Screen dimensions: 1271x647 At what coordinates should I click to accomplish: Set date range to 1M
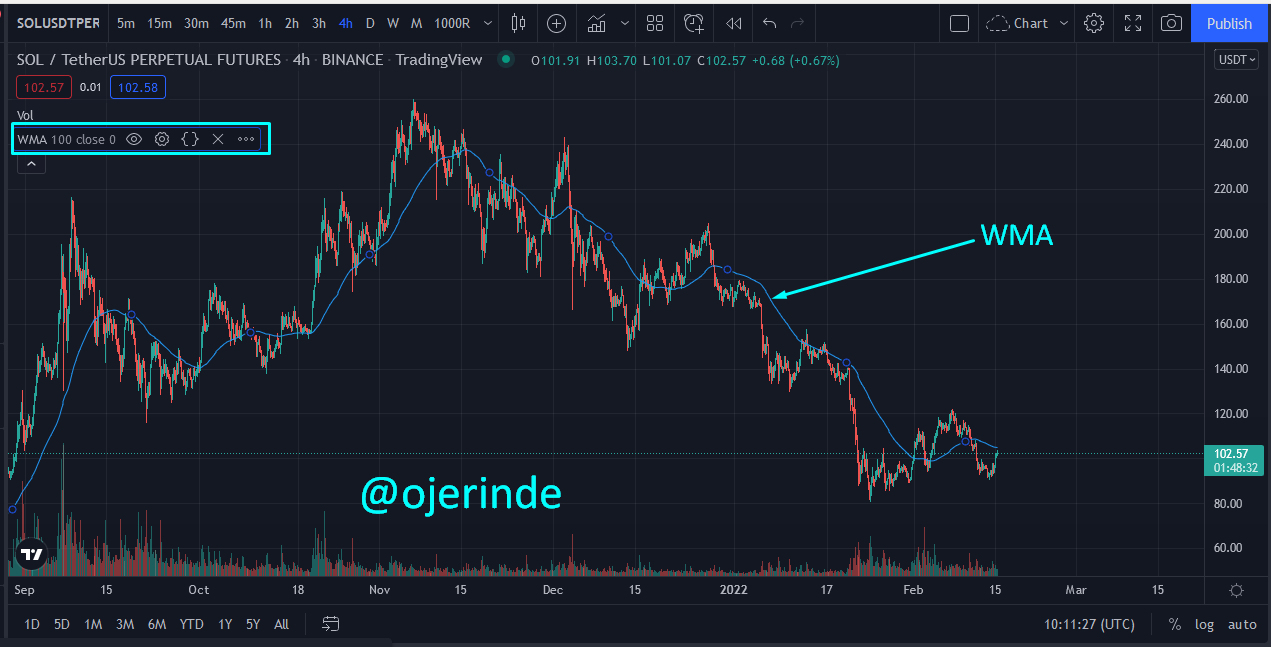pos(93,624)
